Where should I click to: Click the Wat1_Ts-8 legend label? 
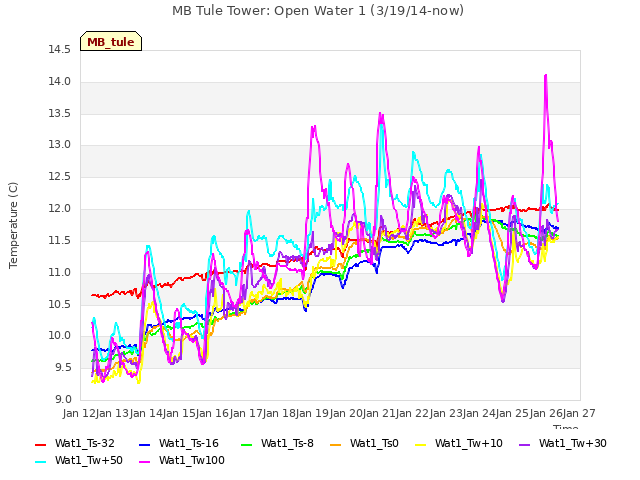[287, 443]
